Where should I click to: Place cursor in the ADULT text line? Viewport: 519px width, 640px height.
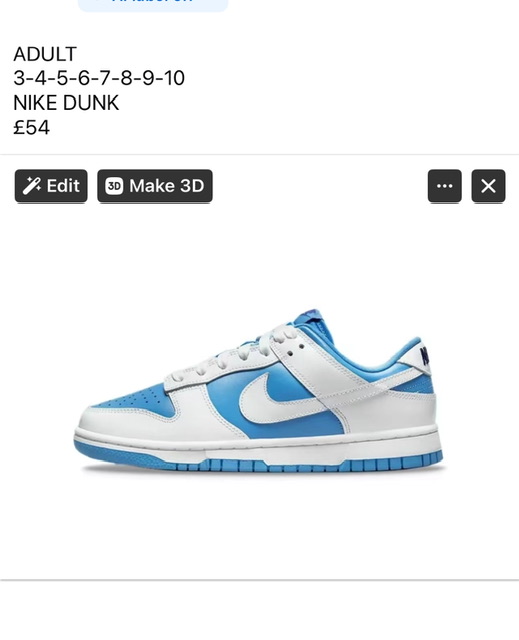[45, 54]
